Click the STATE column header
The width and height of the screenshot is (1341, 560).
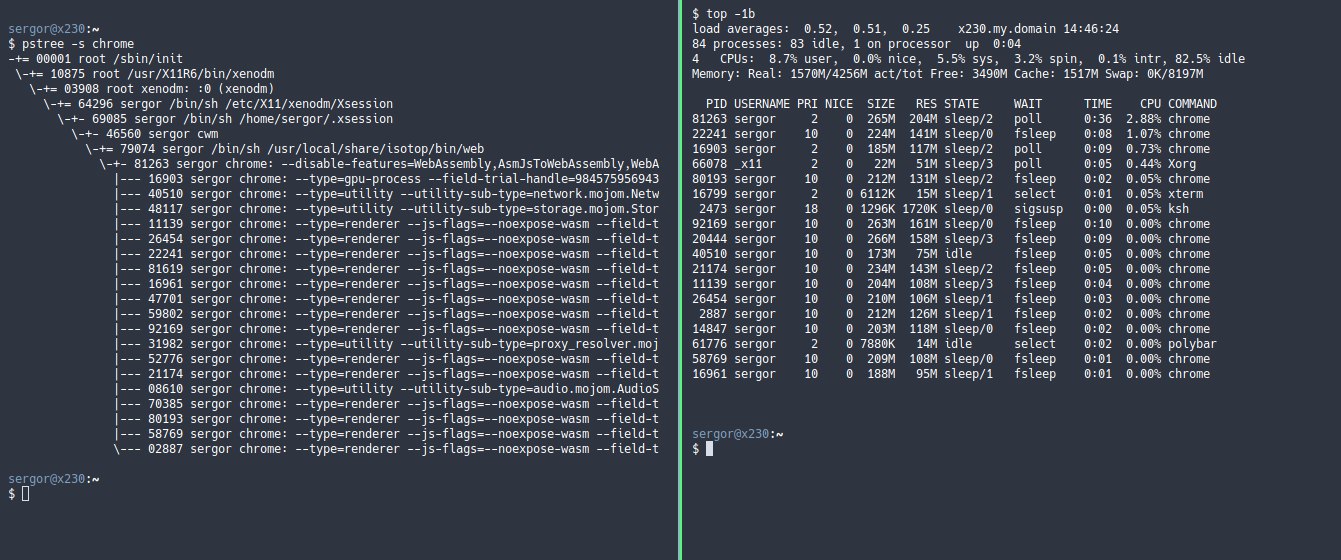[961, 104]
